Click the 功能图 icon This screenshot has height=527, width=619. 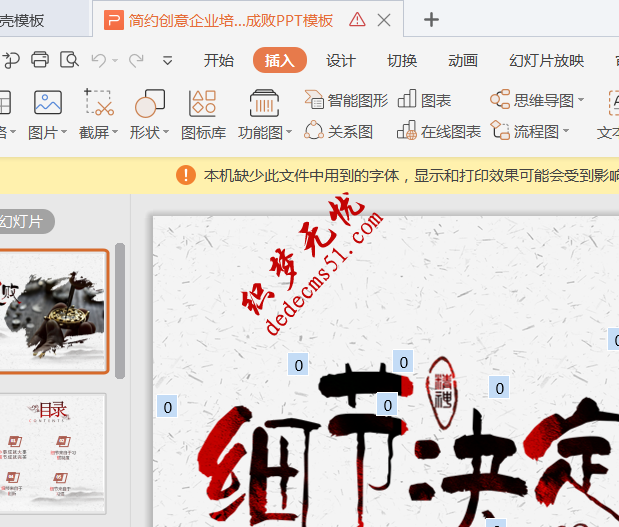point(264,103)
